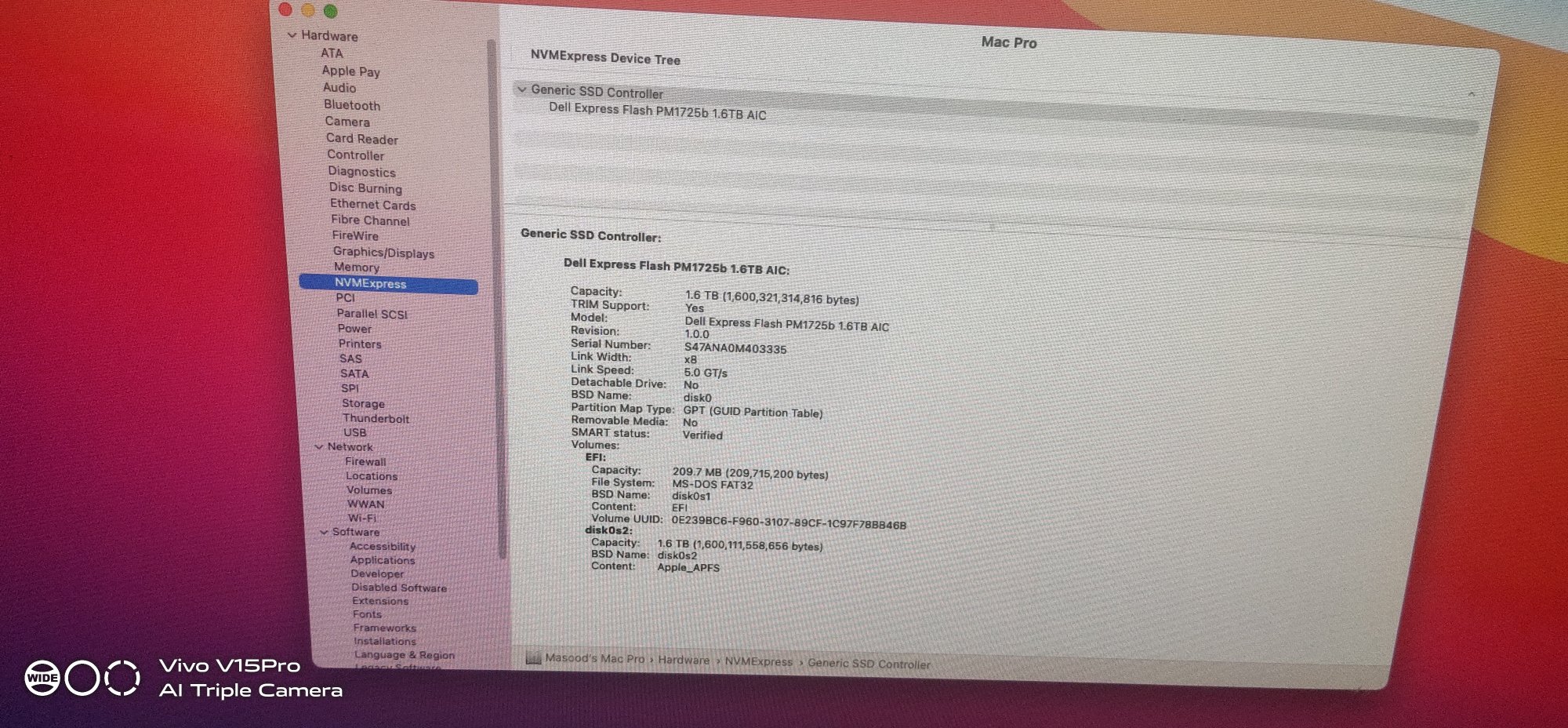Select Extensions in the sidebar
1568x728 pixels.
click(380, 601)
